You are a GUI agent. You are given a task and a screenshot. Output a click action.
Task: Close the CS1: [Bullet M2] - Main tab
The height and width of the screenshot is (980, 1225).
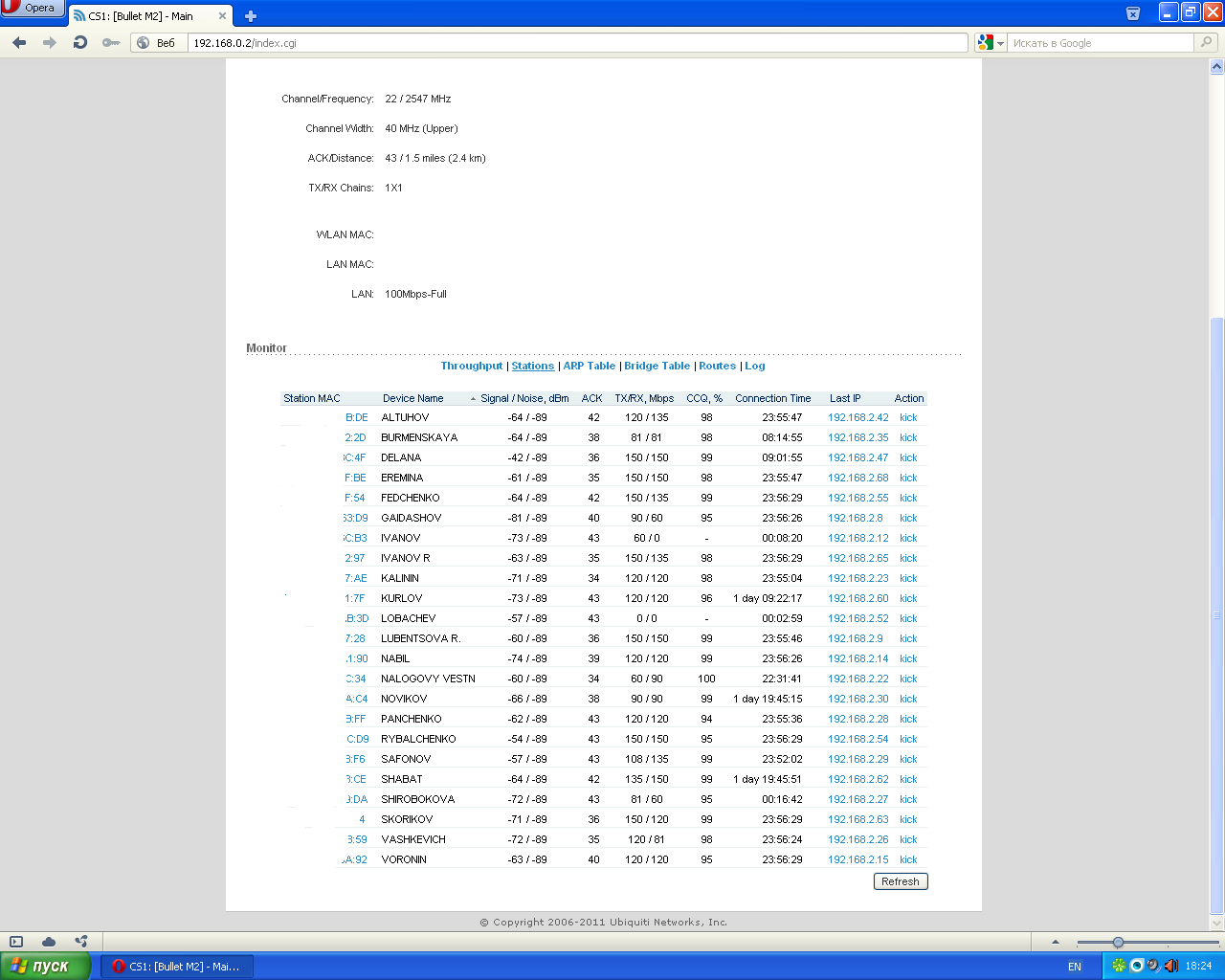(223, 16)
